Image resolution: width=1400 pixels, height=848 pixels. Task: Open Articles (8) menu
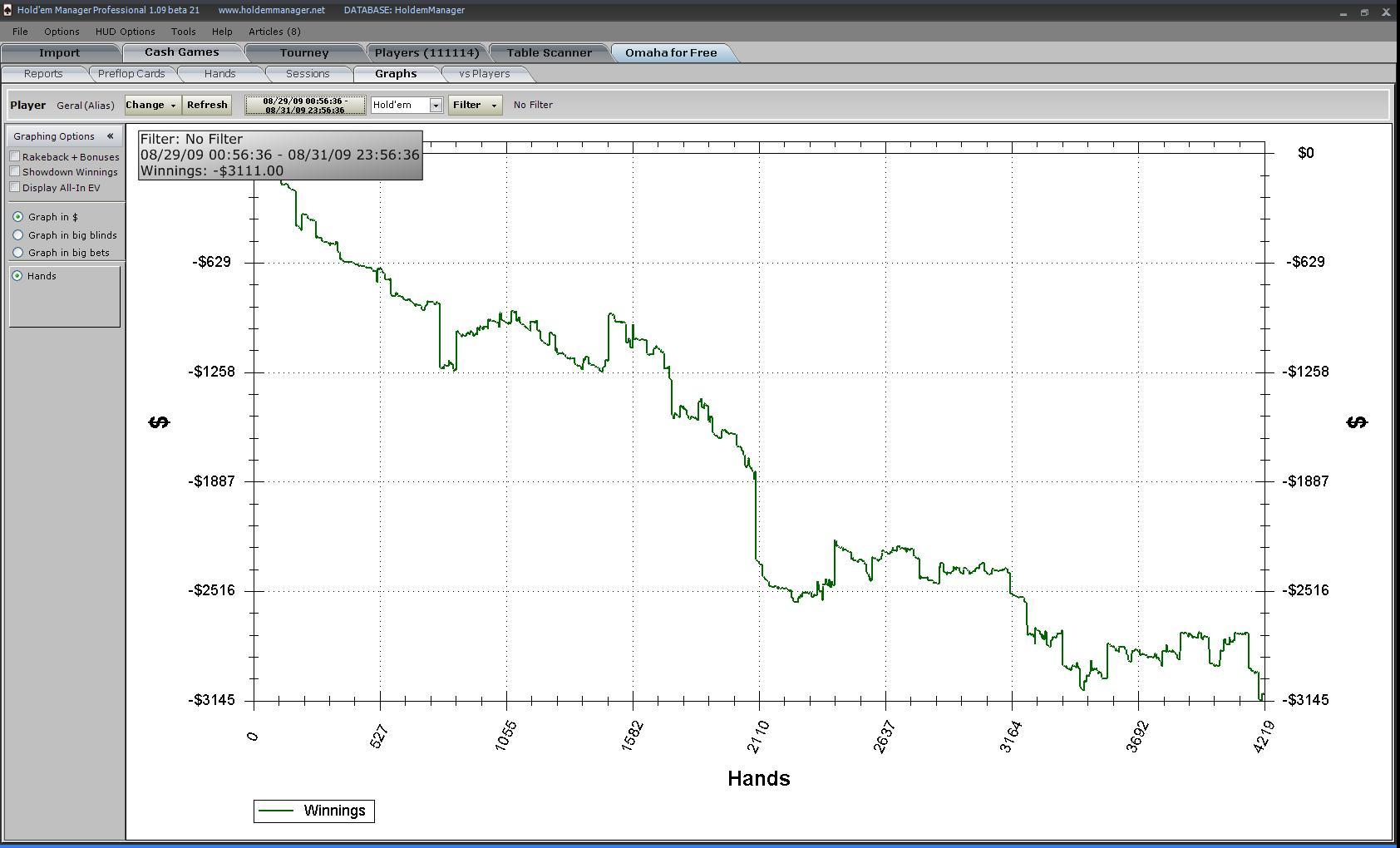274,32
